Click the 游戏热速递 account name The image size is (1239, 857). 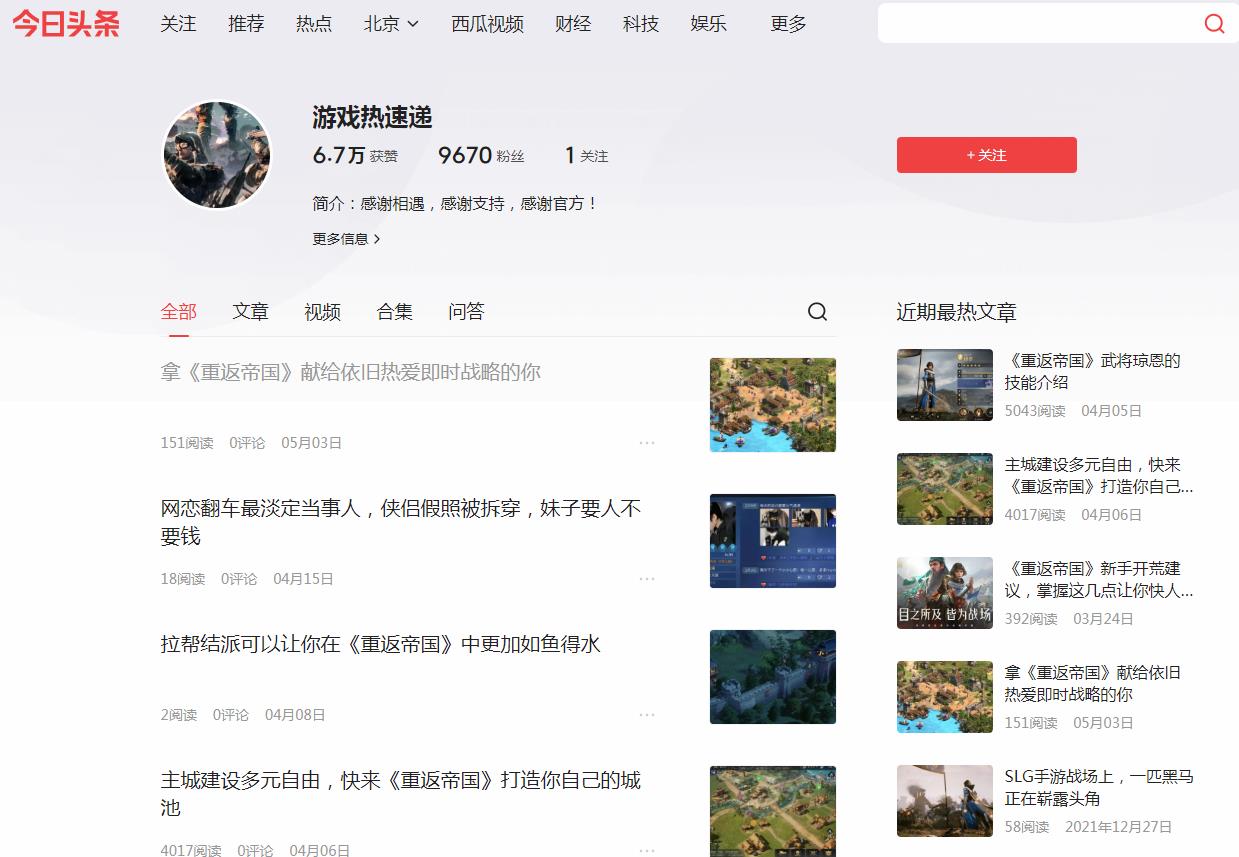pyautogui.click(x=372, y=117)
